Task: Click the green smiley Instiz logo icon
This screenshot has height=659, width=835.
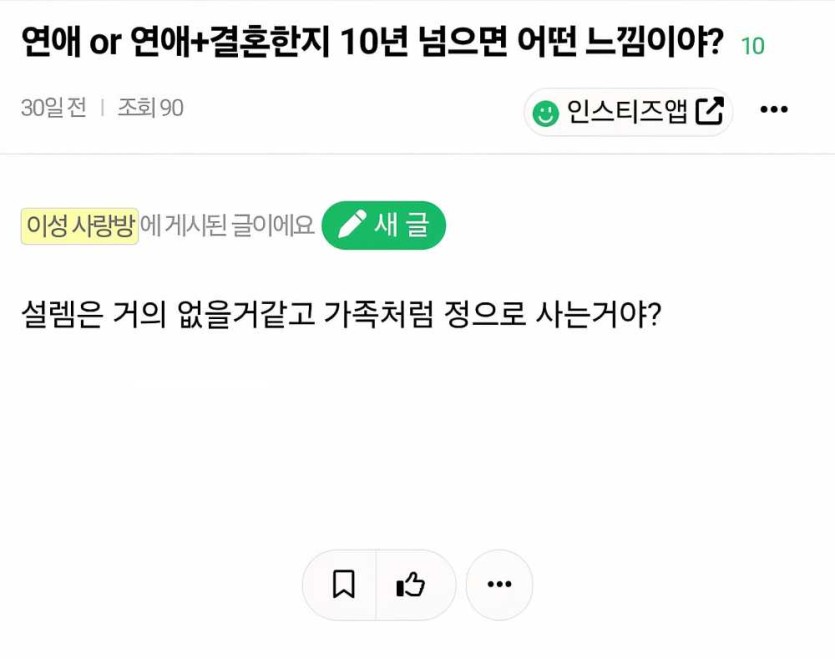Action: (x=545, y=112)
